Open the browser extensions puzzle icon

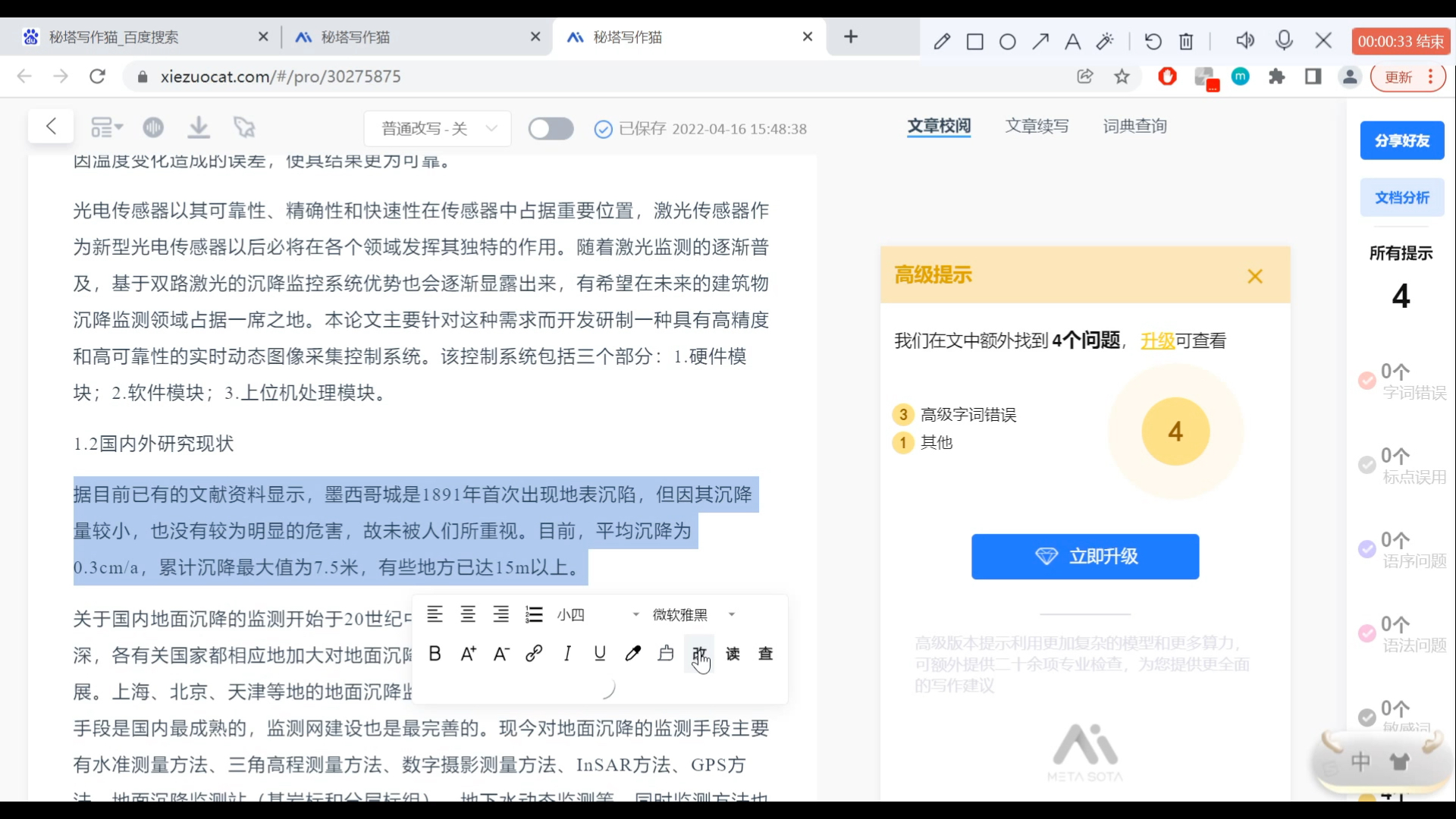pos(1277,77)
